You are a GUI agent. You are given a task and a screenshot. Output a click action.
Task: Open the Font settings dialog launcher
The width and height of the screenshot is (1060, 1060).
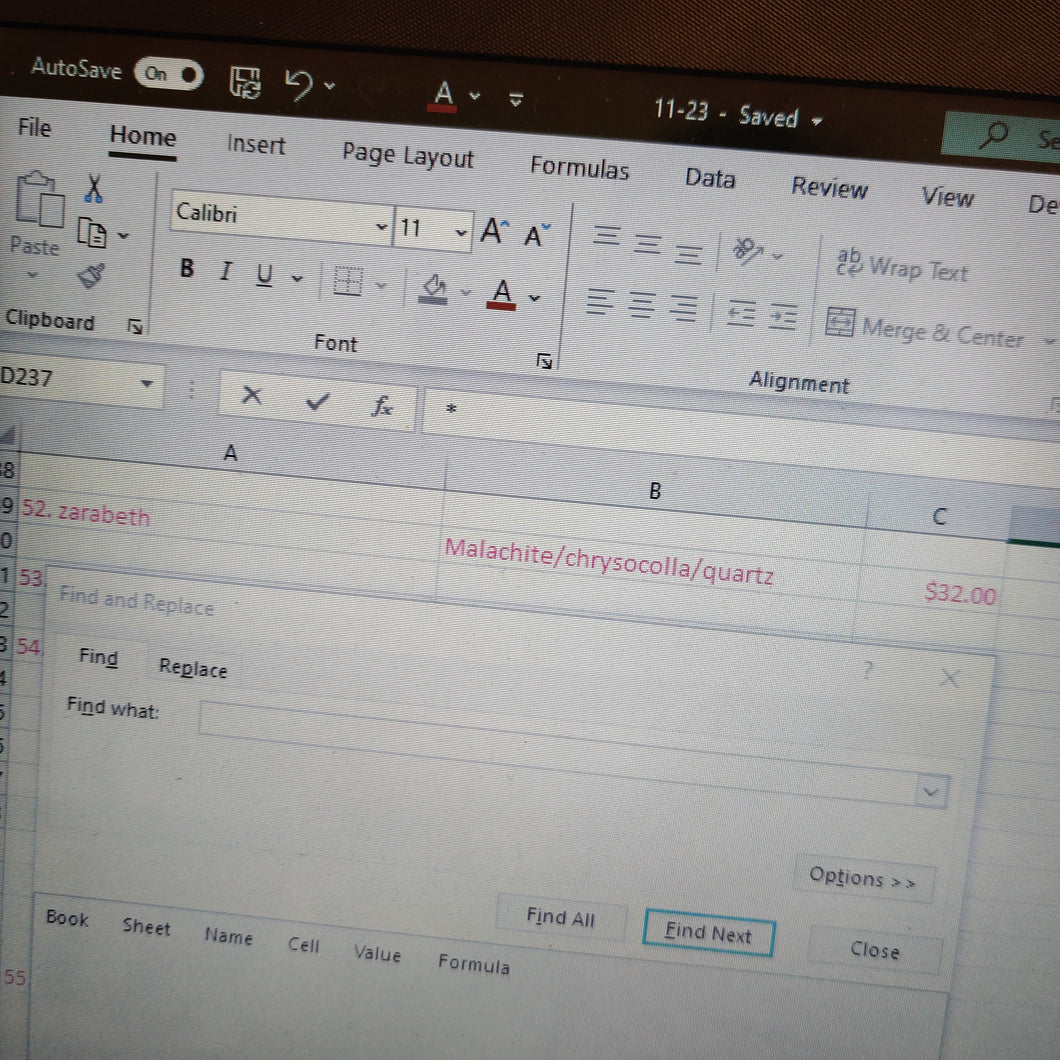pos(544,361)
